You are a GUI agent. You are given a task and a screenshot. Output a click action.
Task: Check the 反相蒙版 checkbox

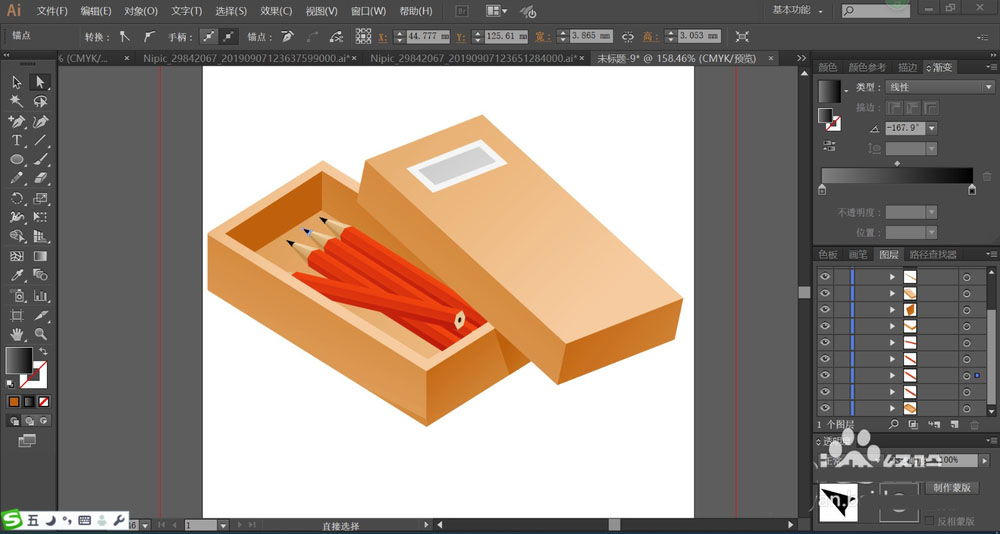coord(930,521)
